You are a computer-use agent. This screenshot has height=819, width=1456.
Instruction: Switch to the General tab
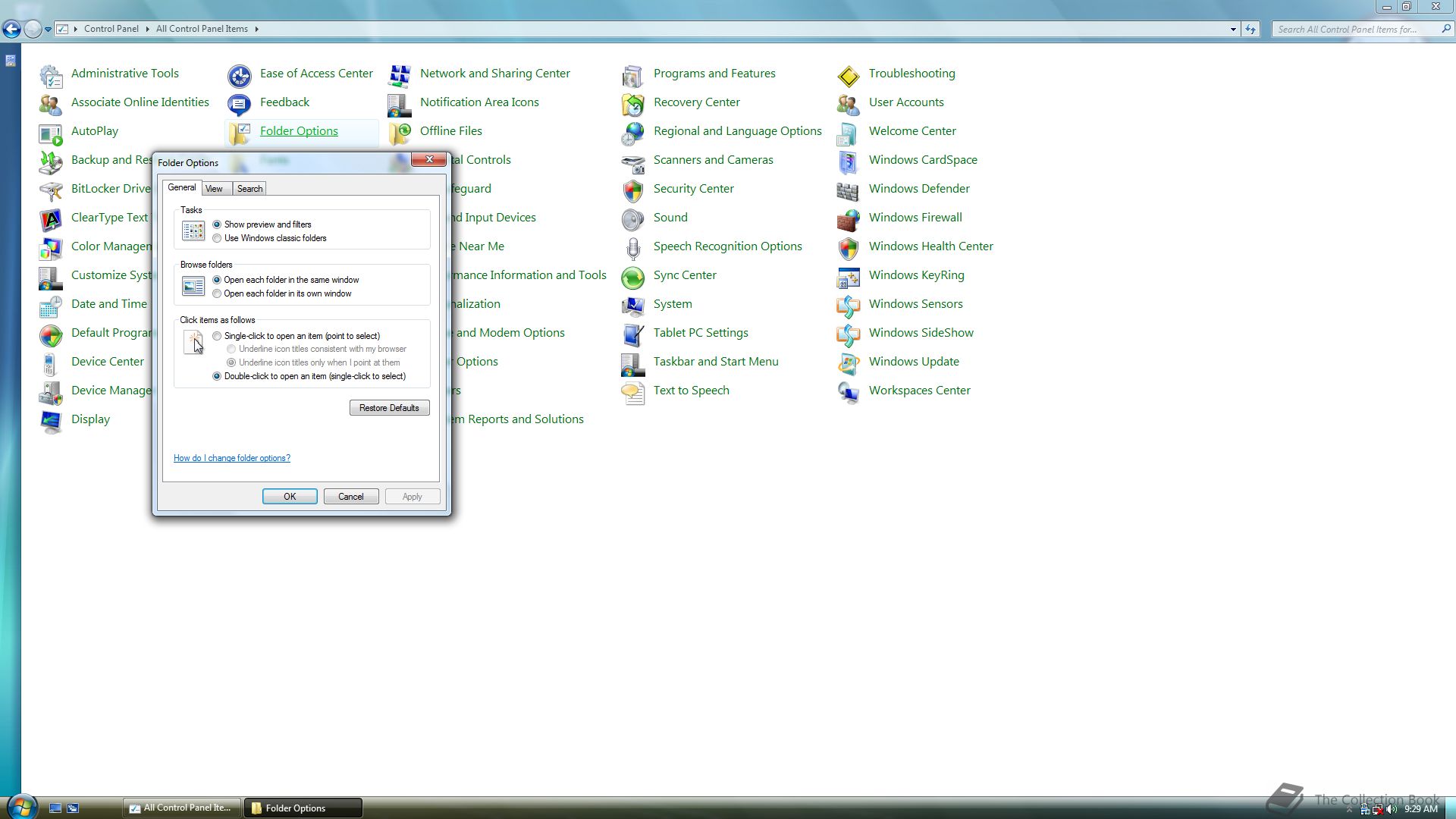(182, 187)
